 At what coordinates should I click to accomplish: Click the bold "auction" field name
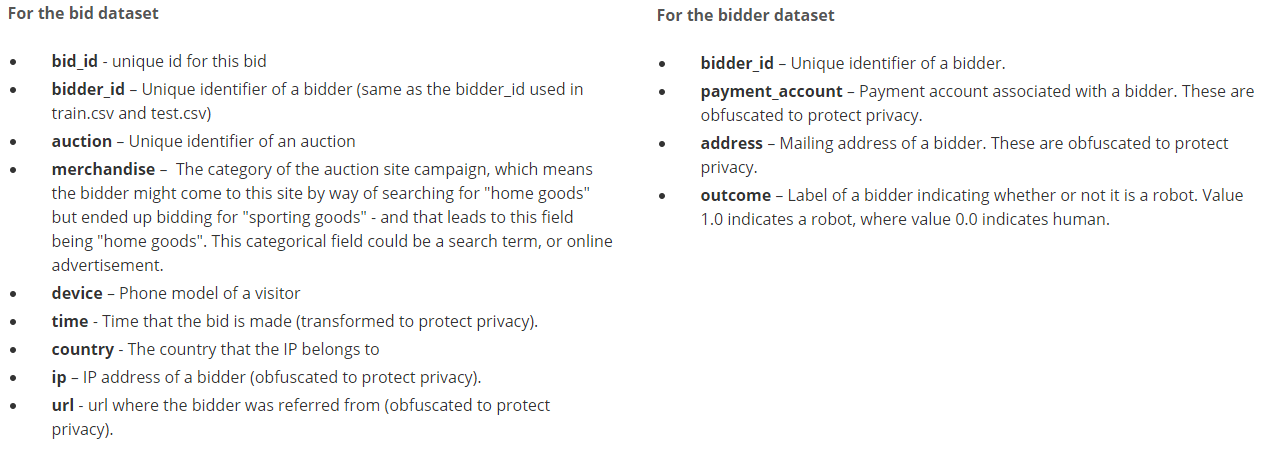82,141
